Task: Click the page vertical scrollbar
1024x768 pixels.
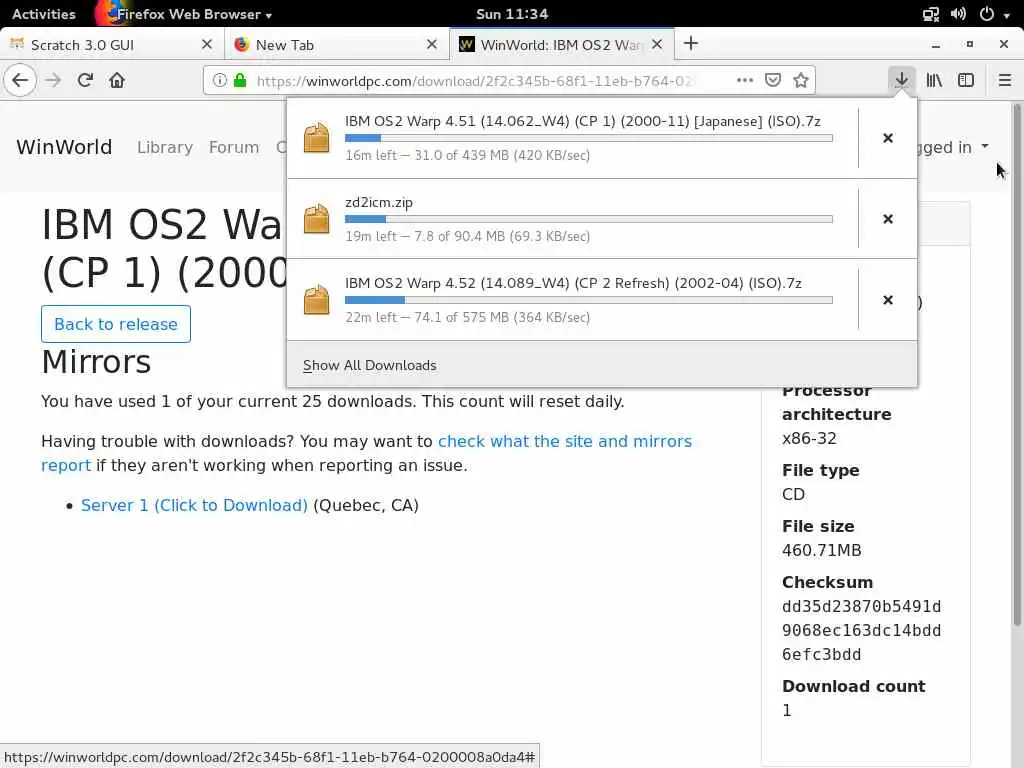Action: pos(1017,364)
